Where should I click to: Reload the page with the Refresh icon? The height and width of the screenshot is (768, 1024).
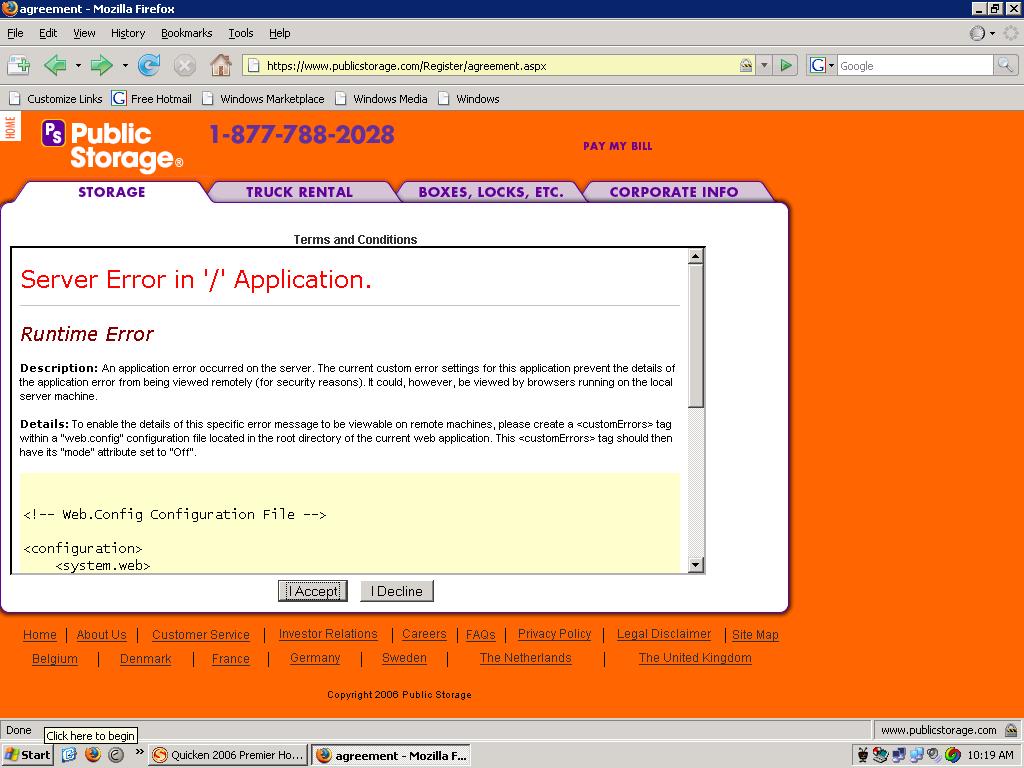(x=149, y=66)
